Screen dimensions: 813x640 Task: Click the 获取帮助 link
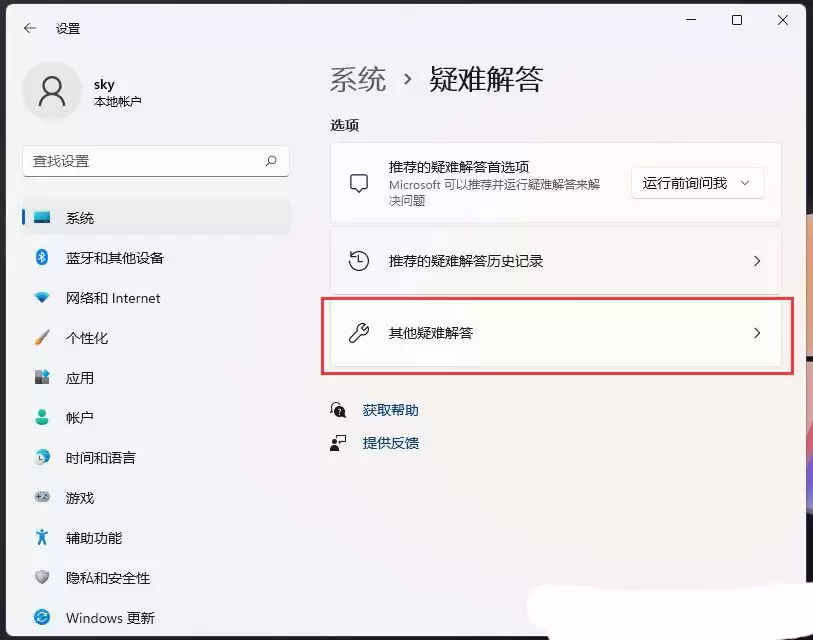pos(390,410)
